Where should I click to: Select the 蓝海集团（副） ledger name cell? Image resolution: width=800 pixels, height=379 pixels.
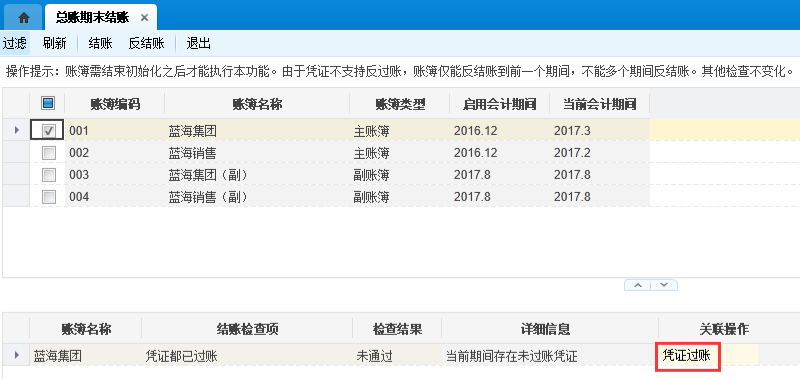pyautogui.click(x=257, y=174)
